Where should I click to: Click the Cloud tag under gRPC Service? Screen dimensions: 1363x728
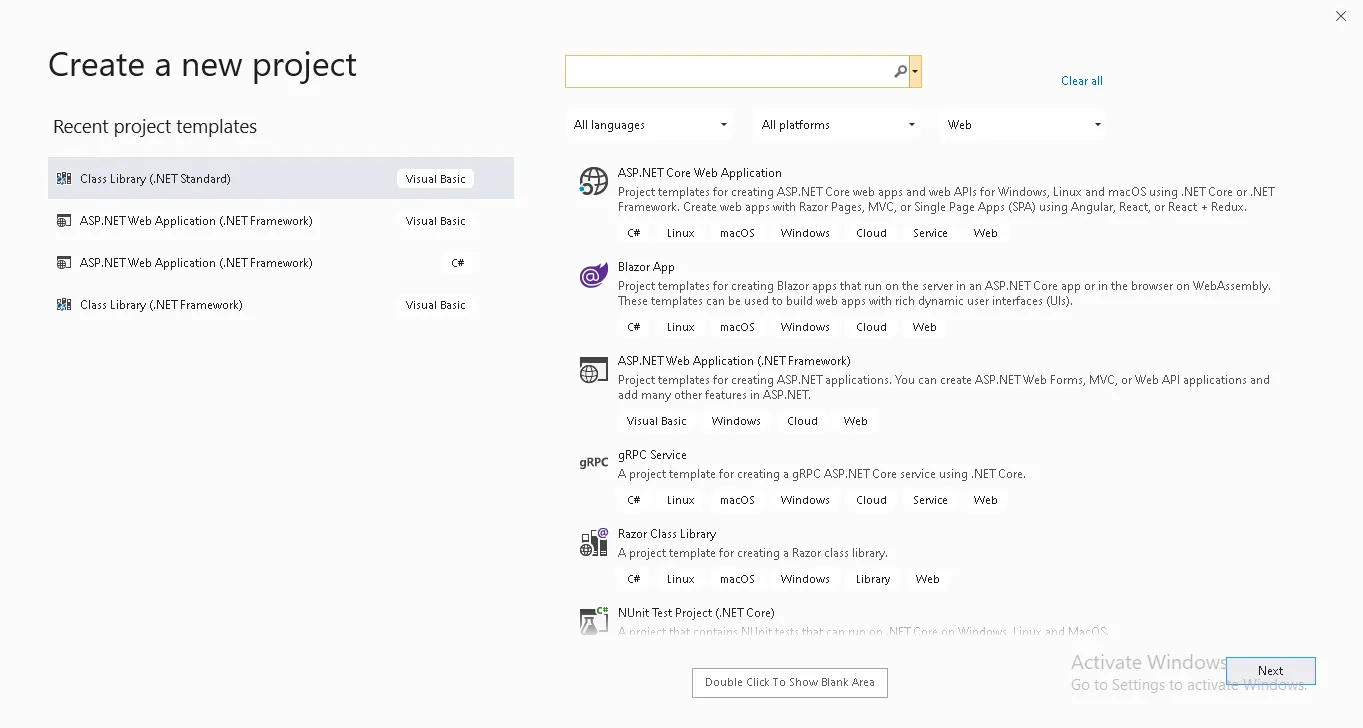pyautogui.click(x=871, y=500)
